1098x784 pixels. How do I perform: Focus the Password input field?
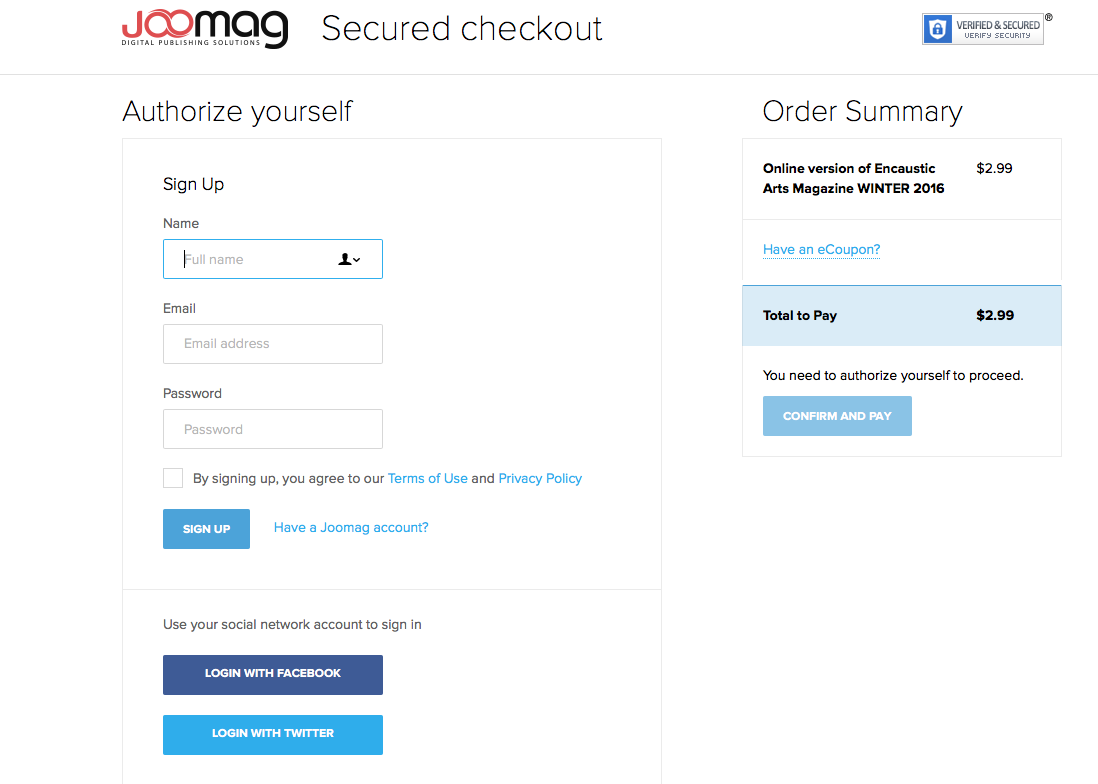click(272, 429)
